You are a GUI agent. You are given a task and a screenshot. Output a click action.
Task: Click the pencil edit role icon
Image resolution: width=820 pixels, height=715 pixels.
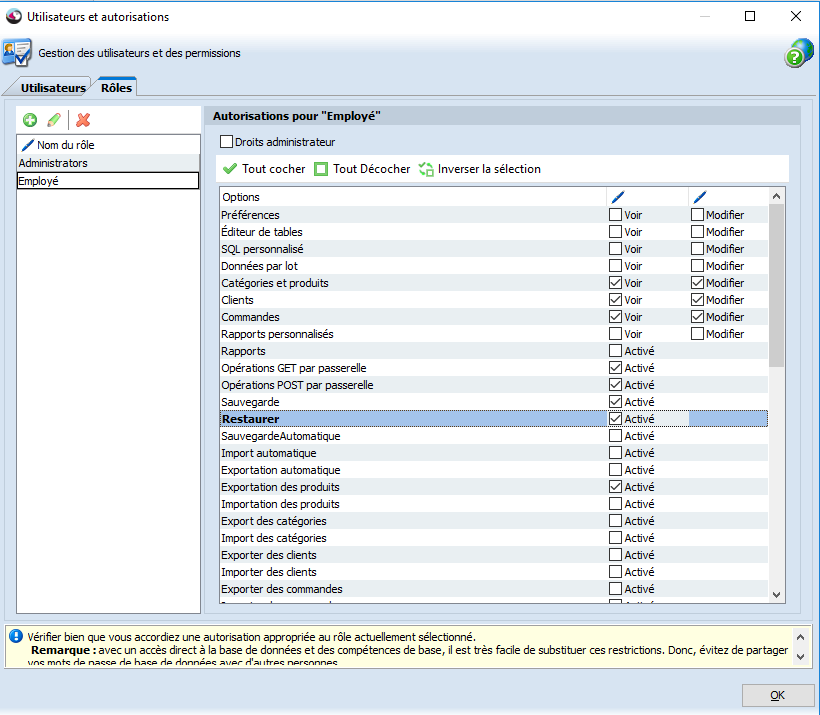pos(54,120)
